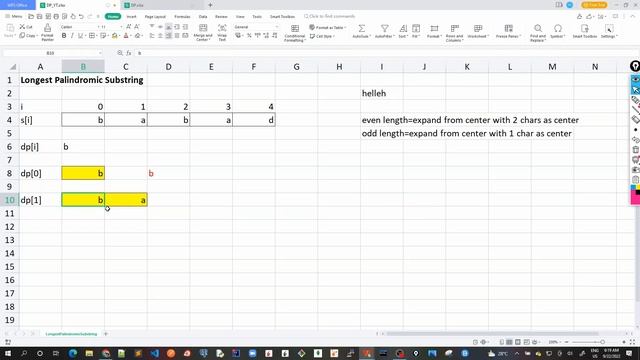The image size is (640, 360).
Task: Click Freeze Panes
Action: (x=508, y=31)
